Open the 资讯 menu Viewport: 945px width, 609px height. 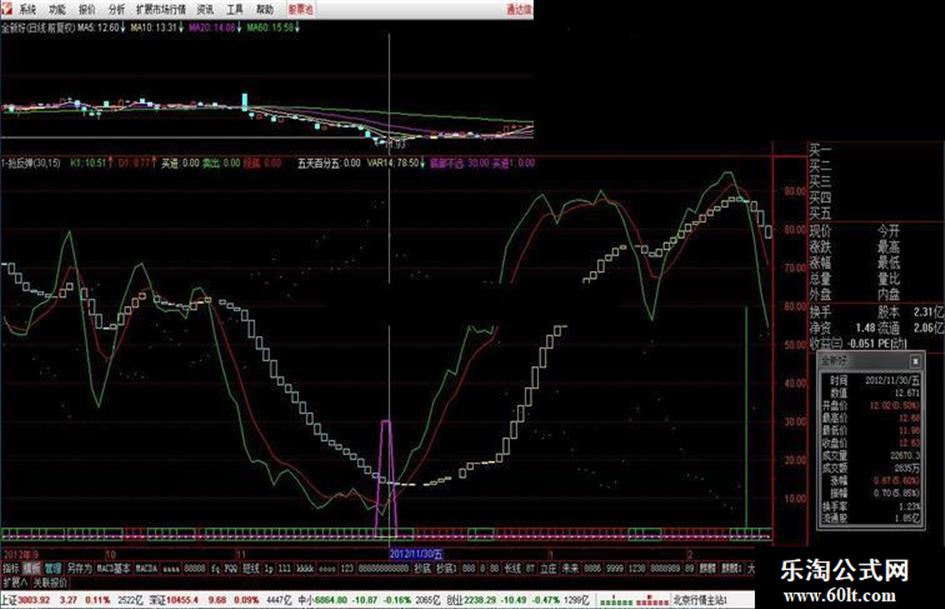206,9
